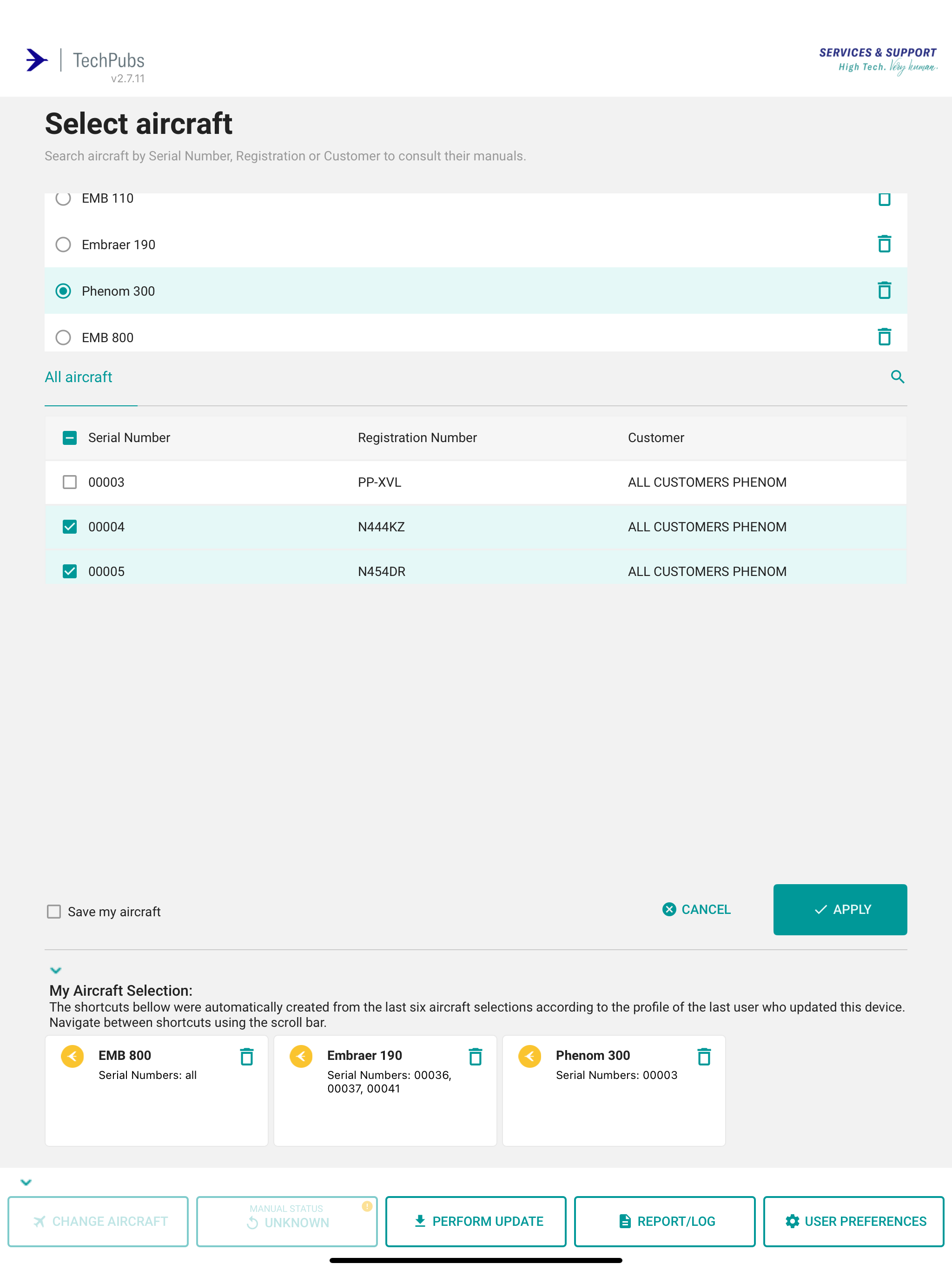Viewport: 952px width, 1270px height.
Task: Click Cancel to discard selection
Action: (695, 909)
